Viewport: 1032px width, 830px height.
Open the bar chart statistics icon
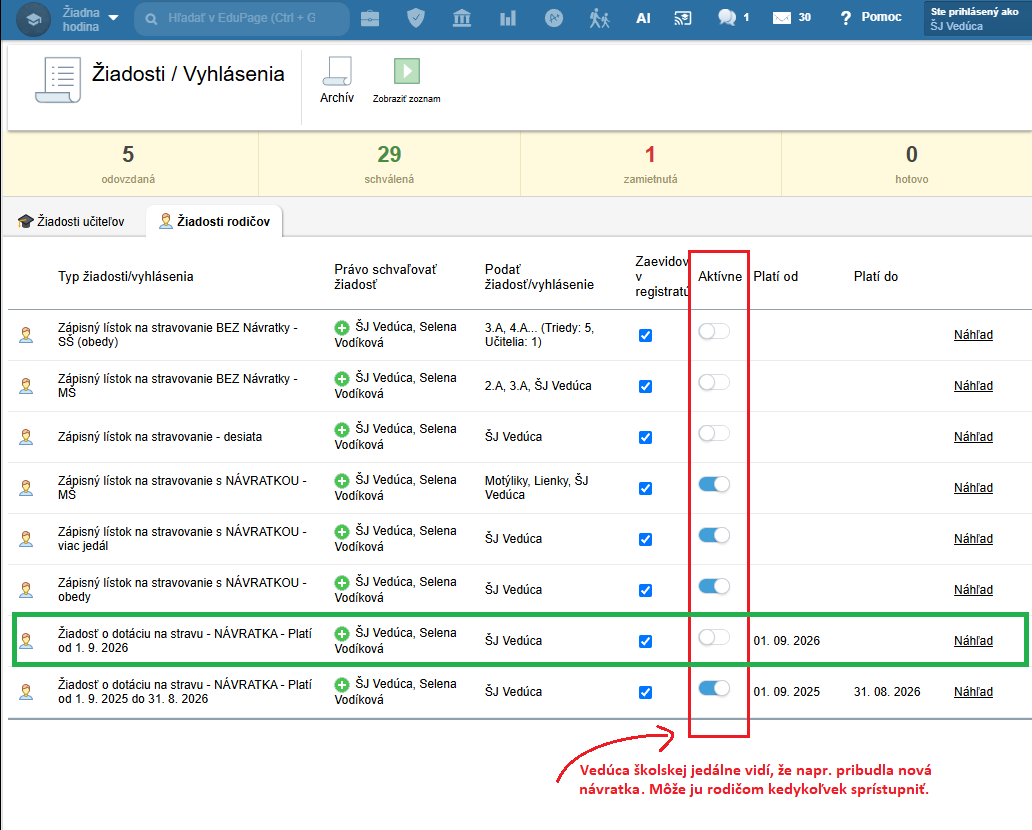point(507,18)
